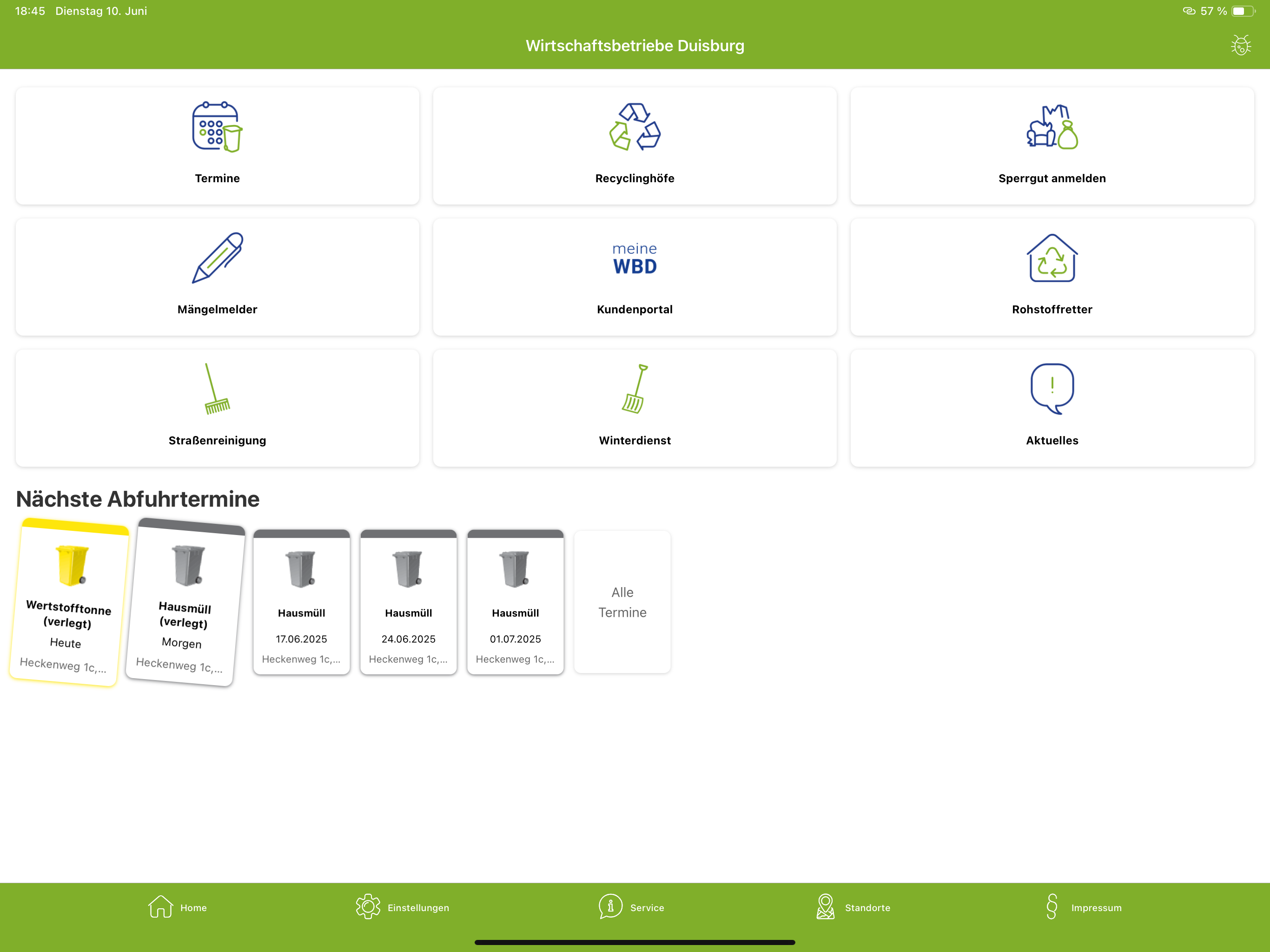This screenshot has width=1270, height=952.
Task: Open the Mängelmelder tile label
Action: [x=217, y=310]
